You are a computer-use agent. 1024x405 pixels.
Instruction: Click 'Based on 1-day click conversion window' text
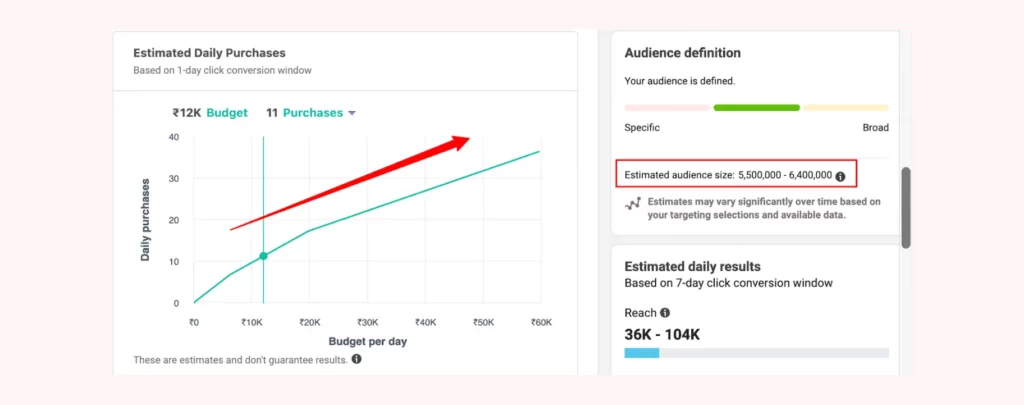point(222,70)
